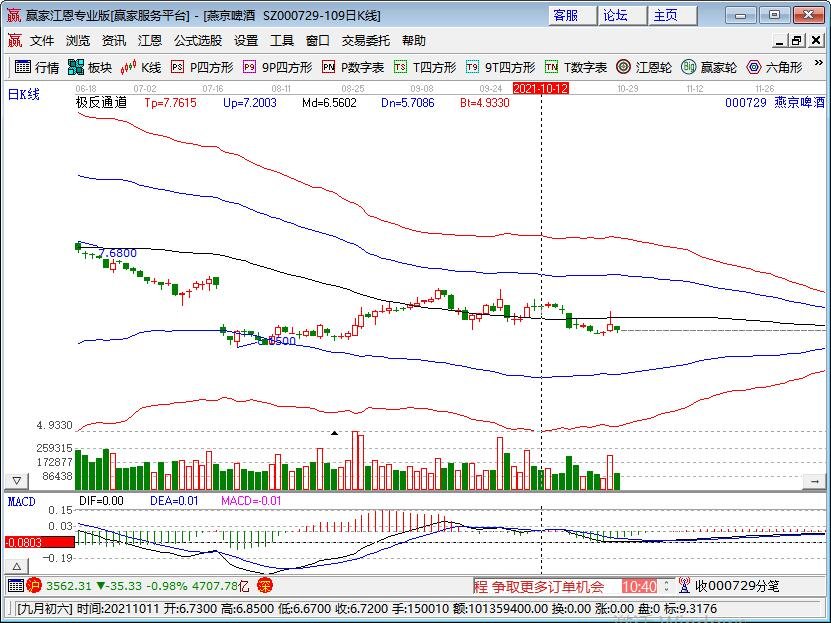Click the MACD indicator label
Viewport: 831px width, 623px height.
click(21, 500)
